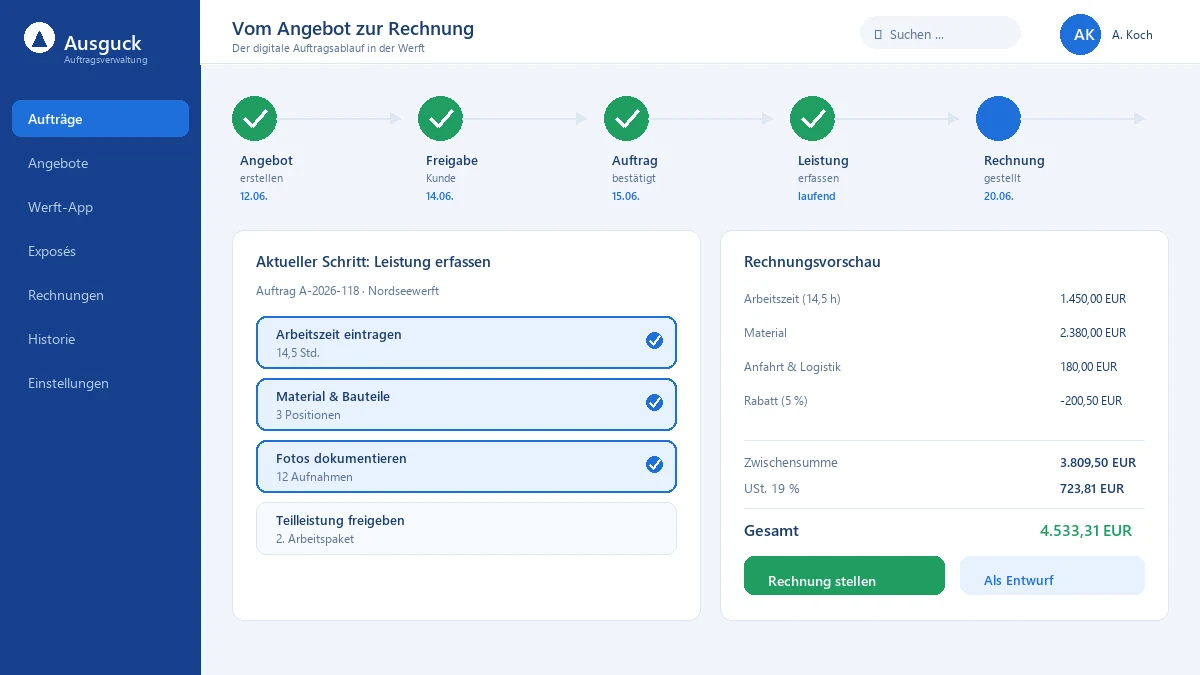
Task: Click Auftrag A-2026-118 · Nordseewerft text
Action: pyautogui.click(x=347, y=291)
